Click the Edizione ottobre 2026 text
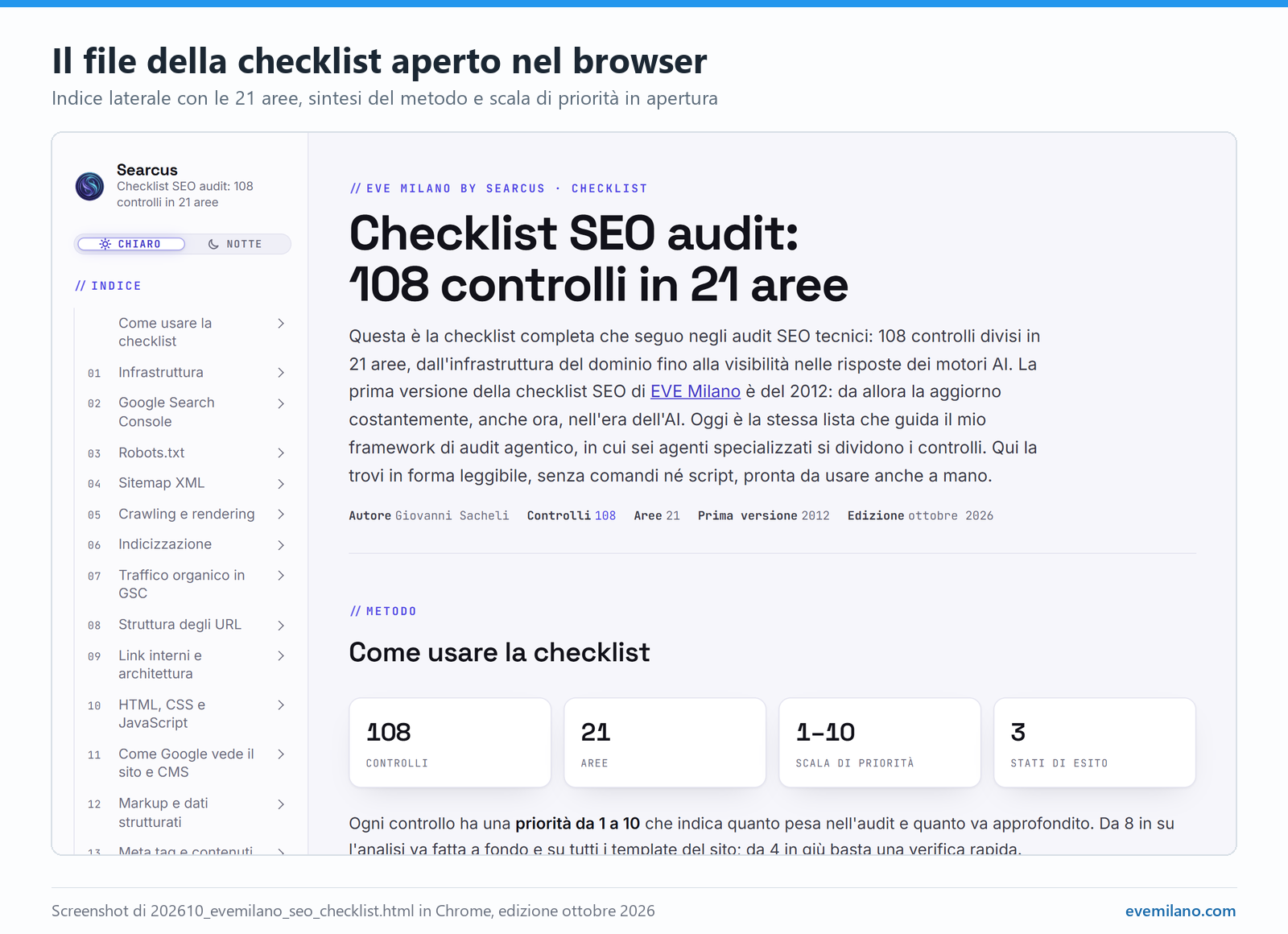The height and width of the screenshot is (934, 1288). [x=920, y=515]
